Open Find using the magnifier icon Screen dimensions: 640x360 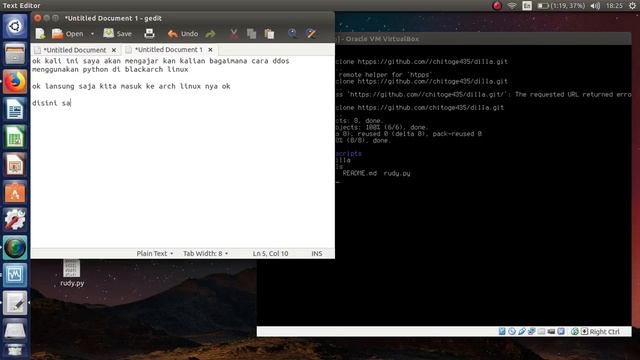coord(292,34)
